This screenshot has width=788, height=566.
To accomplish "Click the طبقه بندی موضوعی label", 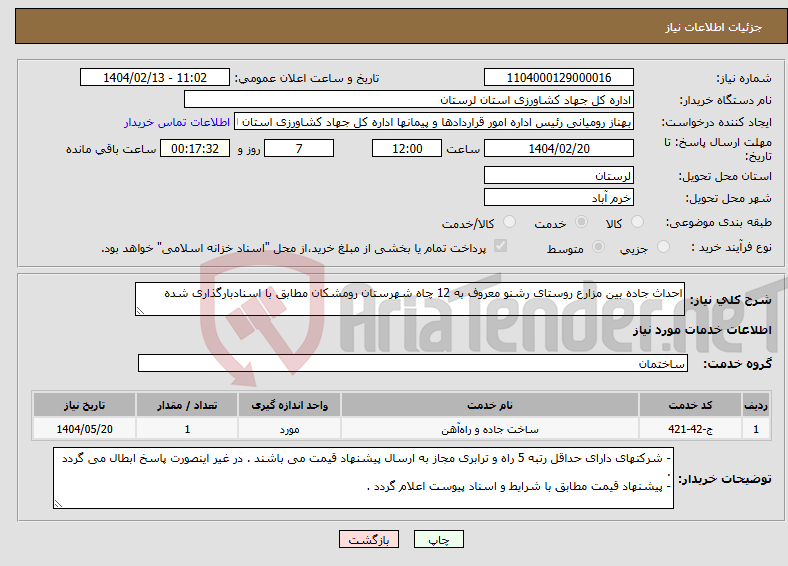I will 719,222.
